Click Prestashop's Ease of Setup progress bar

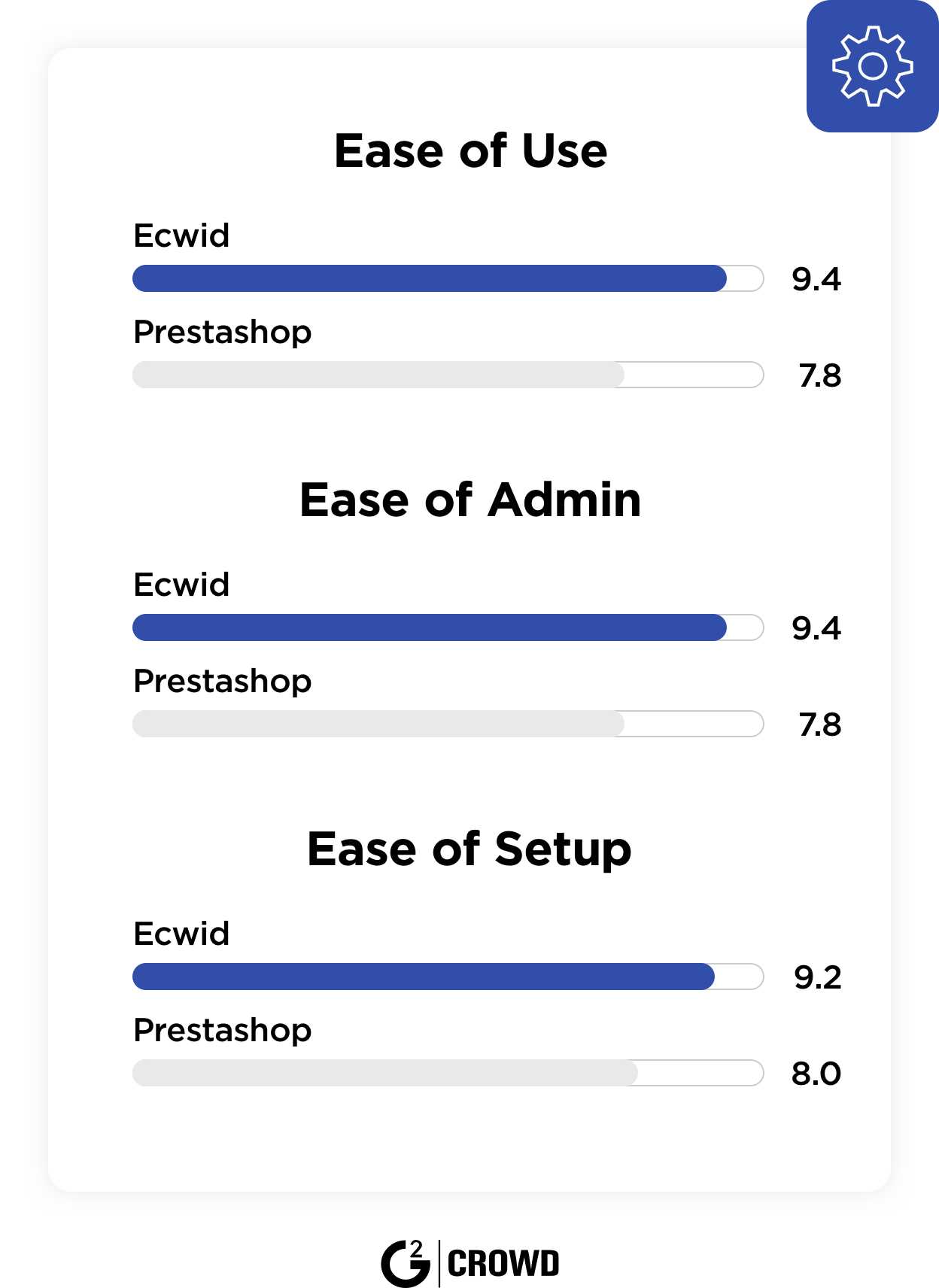pyautogui.click(x=448, y=1073)
